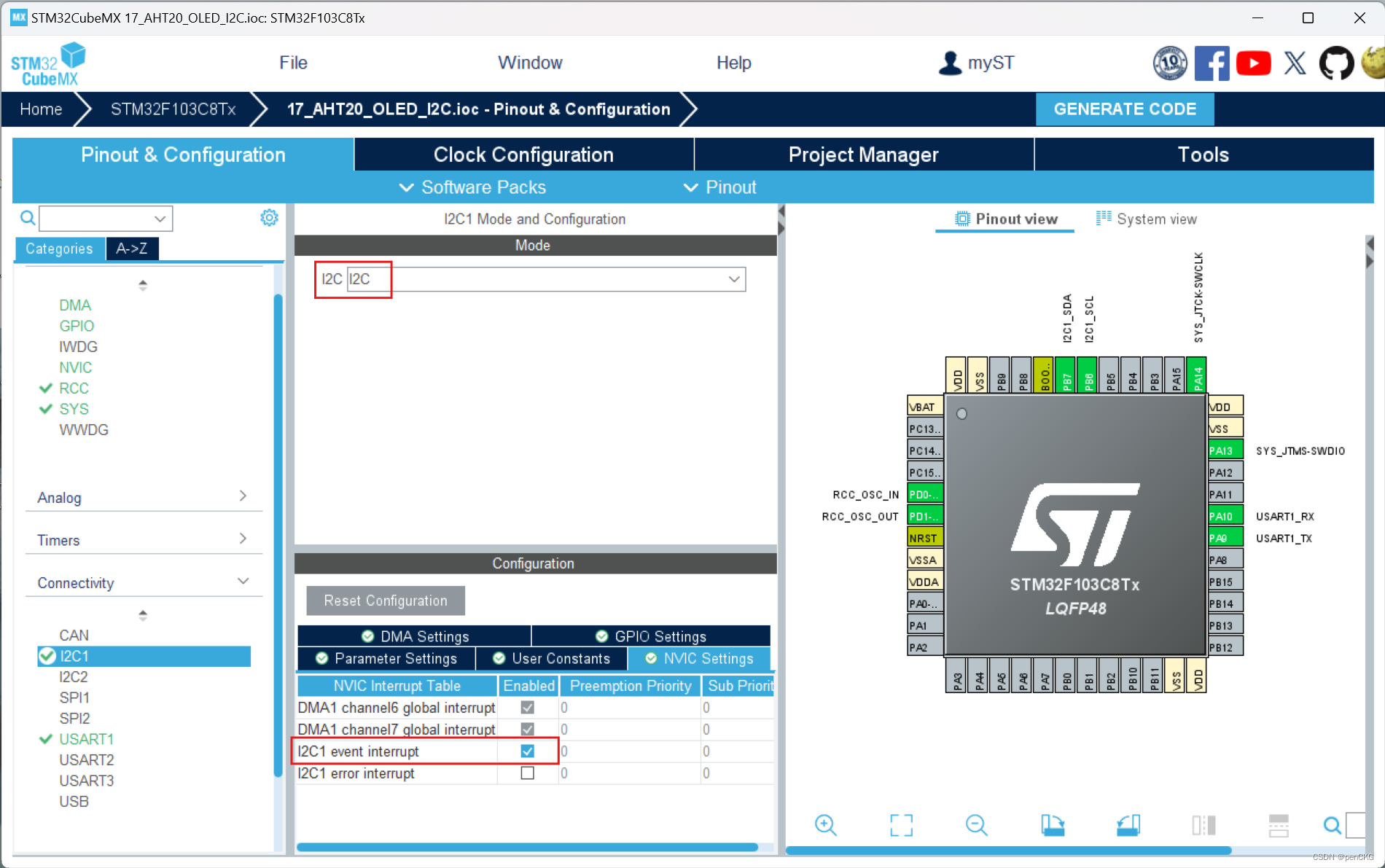Open the I2C mode dropdown

546,279
